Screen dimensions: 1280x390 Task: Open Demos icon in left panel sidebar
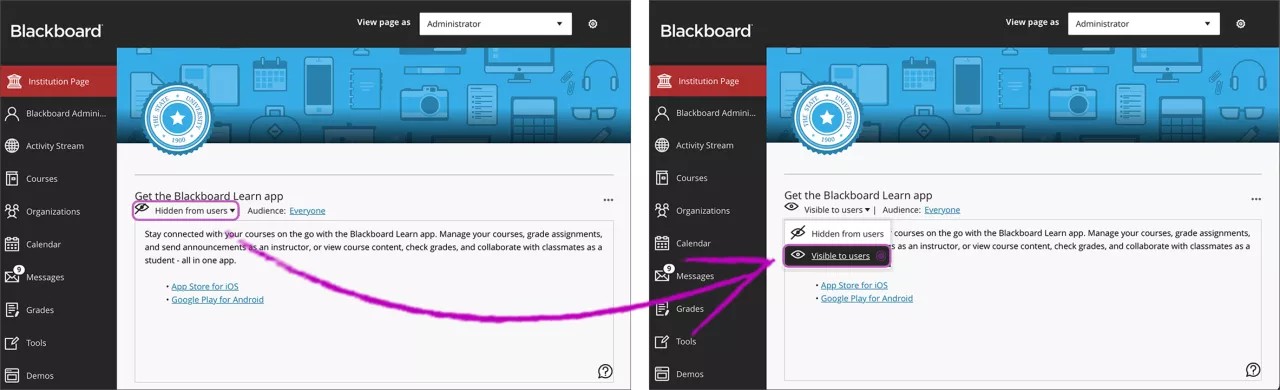point(12,376)
